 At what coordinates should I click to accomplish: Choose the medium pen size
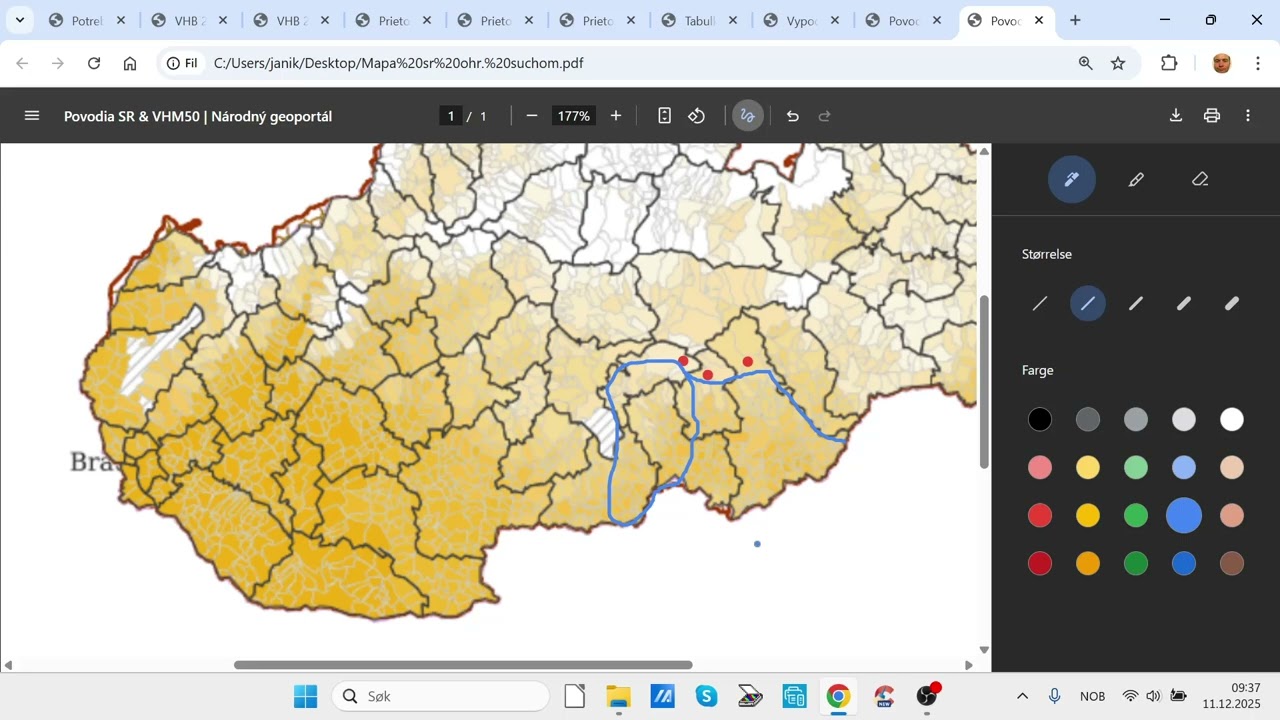tap(1136, 303)
